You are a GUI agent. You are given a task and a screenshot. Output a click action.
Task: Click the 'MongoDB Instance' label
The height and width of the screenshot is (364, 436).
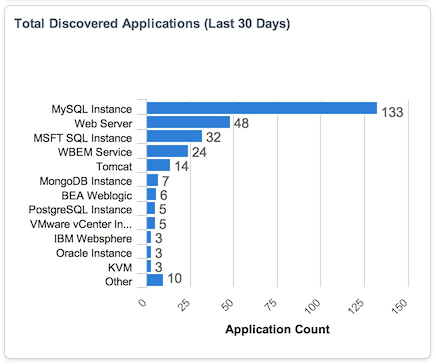tap(86, 181)
